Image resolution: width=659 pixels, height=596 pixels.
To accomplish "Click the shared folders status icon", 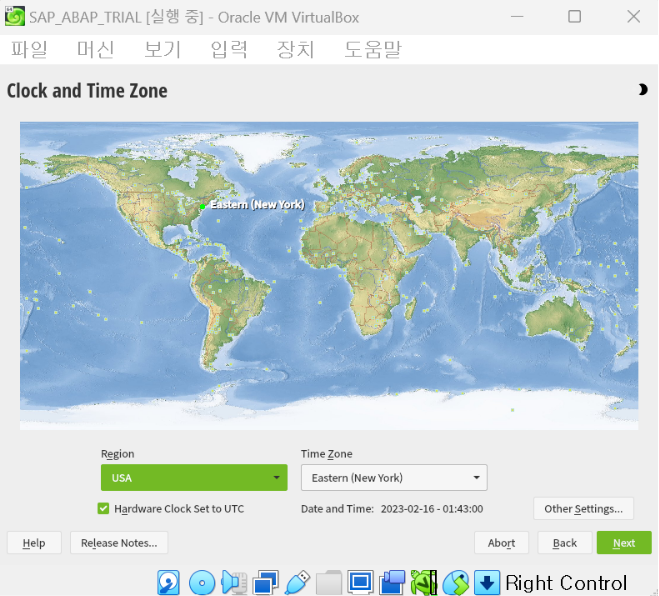I will coord(329,583).
